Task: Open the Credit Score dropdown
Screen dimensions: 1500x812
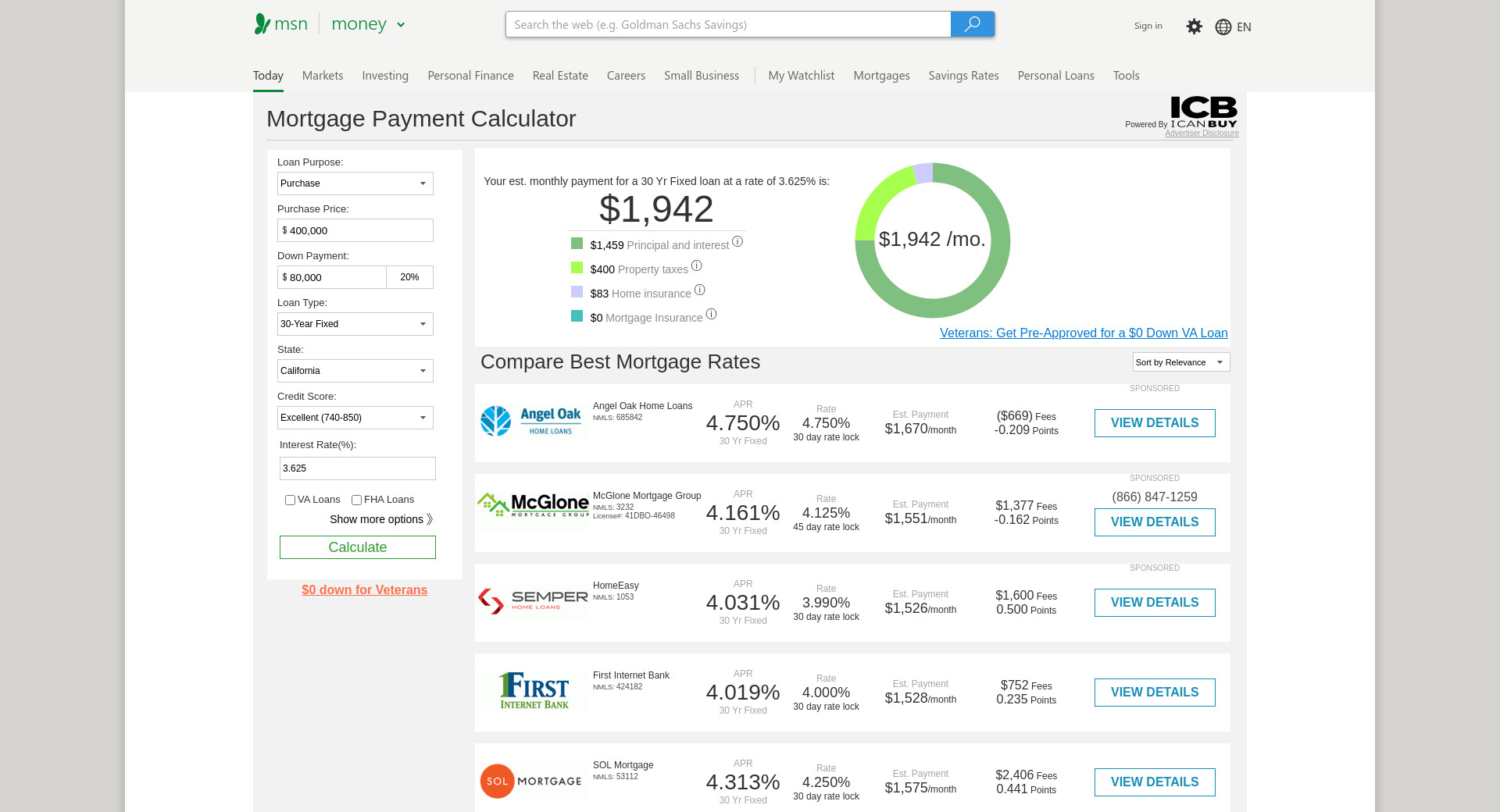Action: pyautogui.click(x=355, y=418)
